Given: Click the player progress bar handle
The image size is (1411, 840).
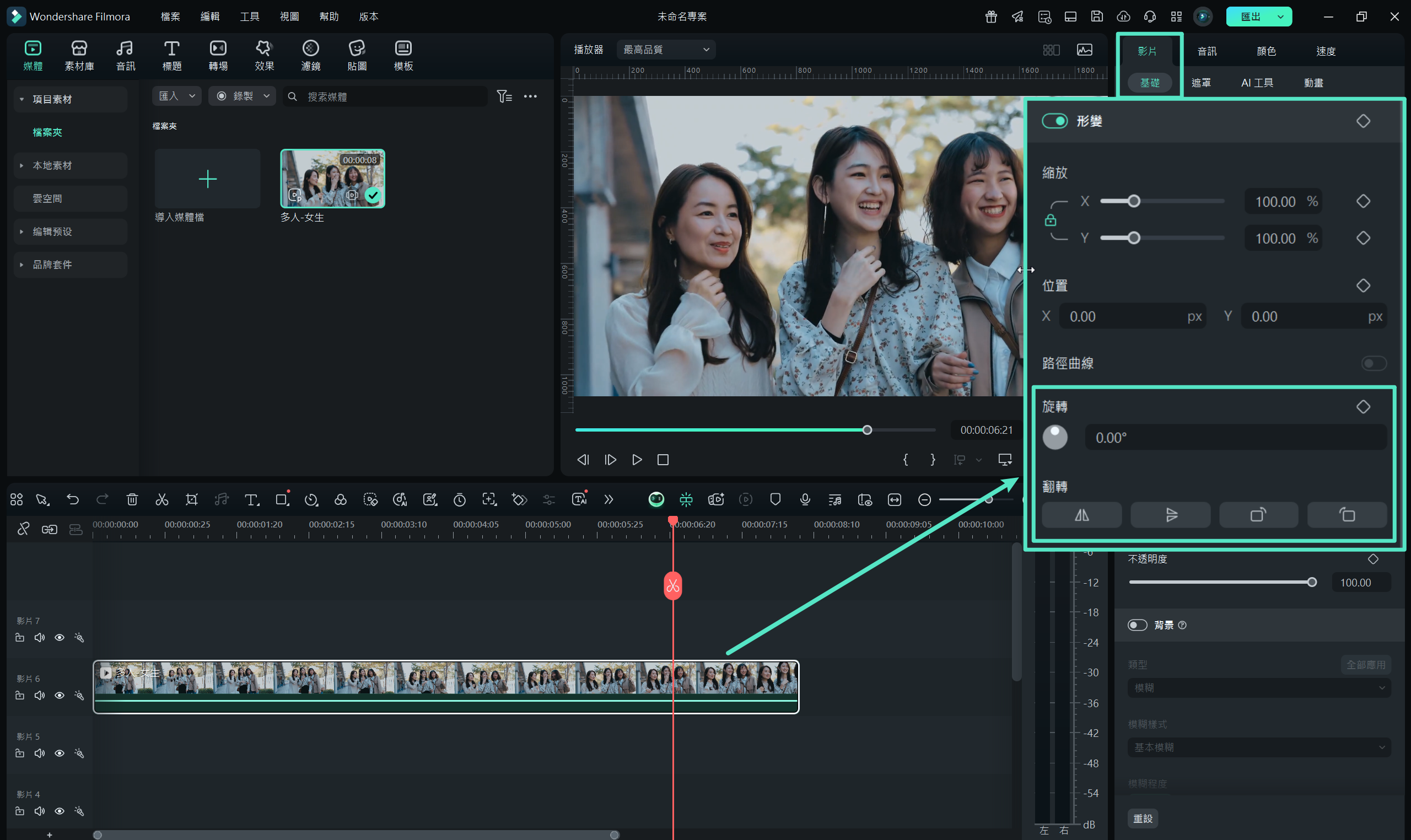Looking at the screenshot, I should pos(867,430).
